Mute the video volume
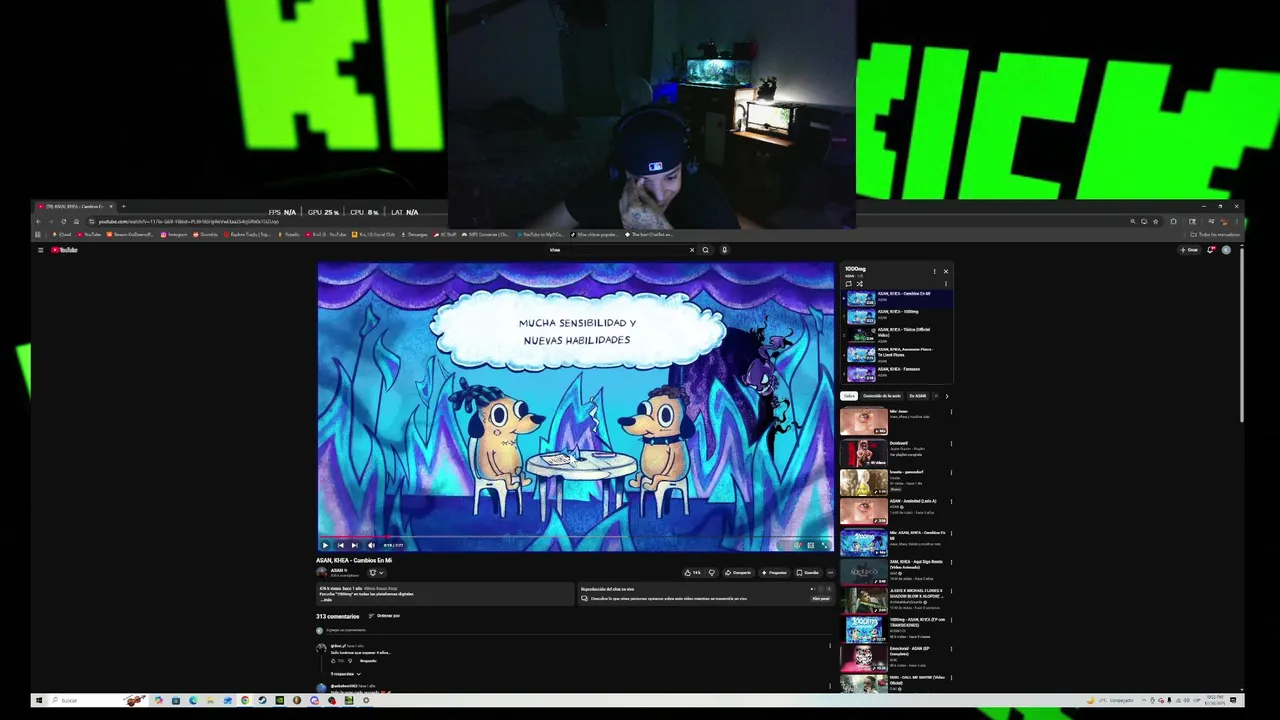Image resolution: width=1280 pixels, height=720 pixels. click(x=371, y=545)
